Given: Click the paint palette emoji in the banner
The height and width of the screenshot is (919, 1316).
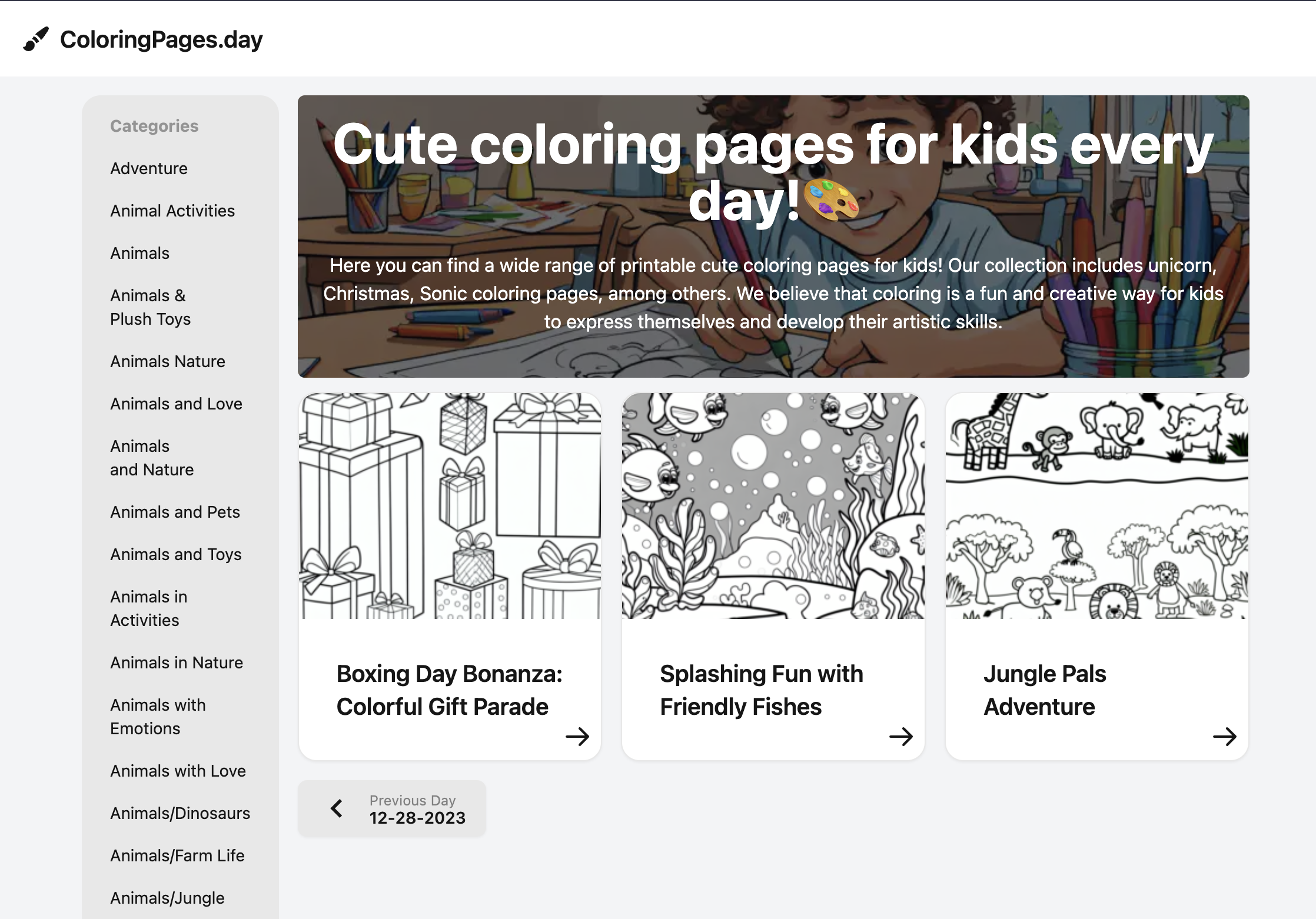Looking at the screenshot, I should coord(830,200).
